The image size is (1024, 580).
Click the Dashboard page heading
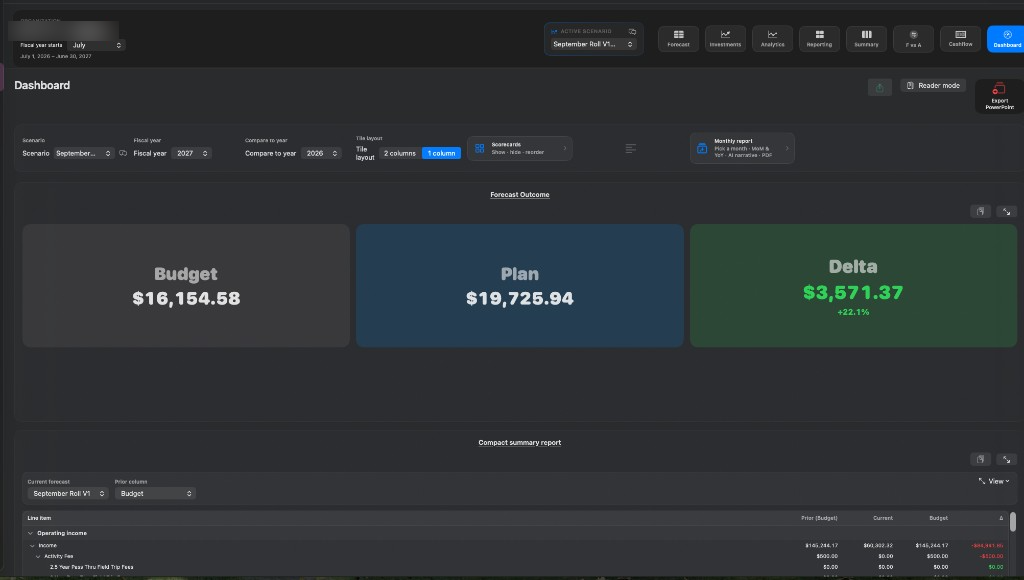coord(42,86)
